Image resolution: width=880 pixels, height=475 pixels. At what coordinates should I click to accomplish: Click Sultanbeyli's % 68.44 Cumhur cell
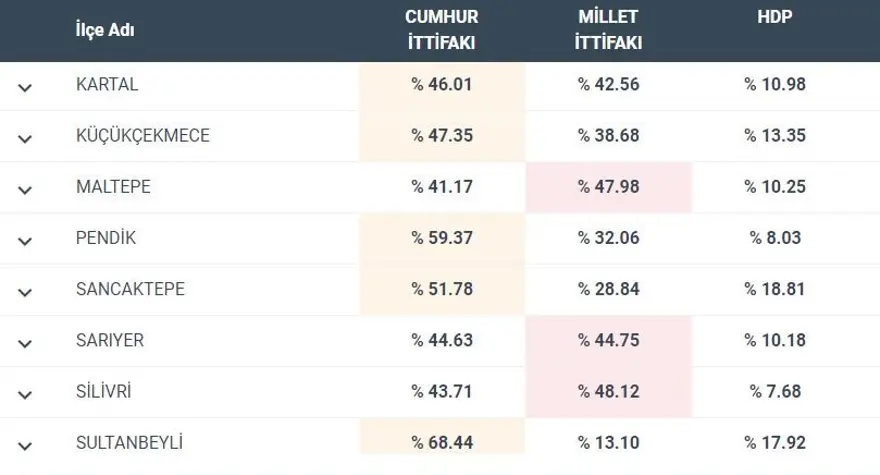click(441, 443)
